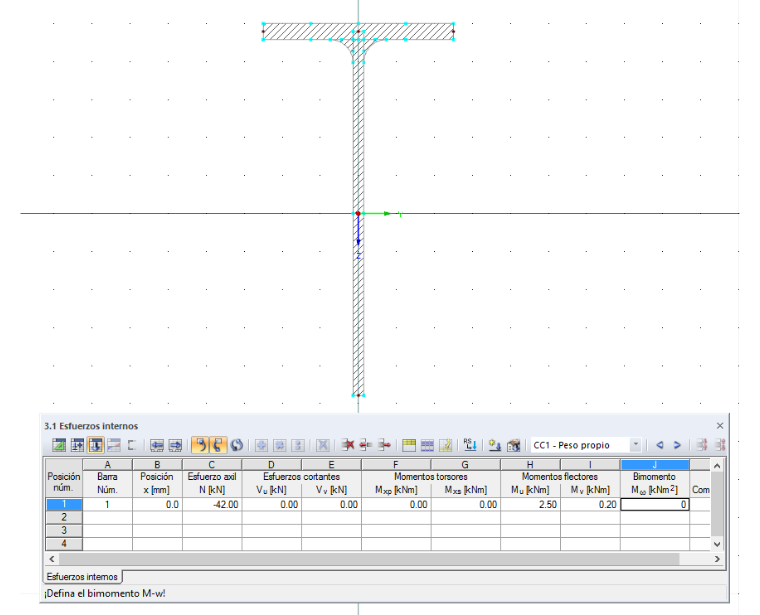Viewport: 760px width, 615px height.
Task: Click column header H
Action: coord(530,465)
